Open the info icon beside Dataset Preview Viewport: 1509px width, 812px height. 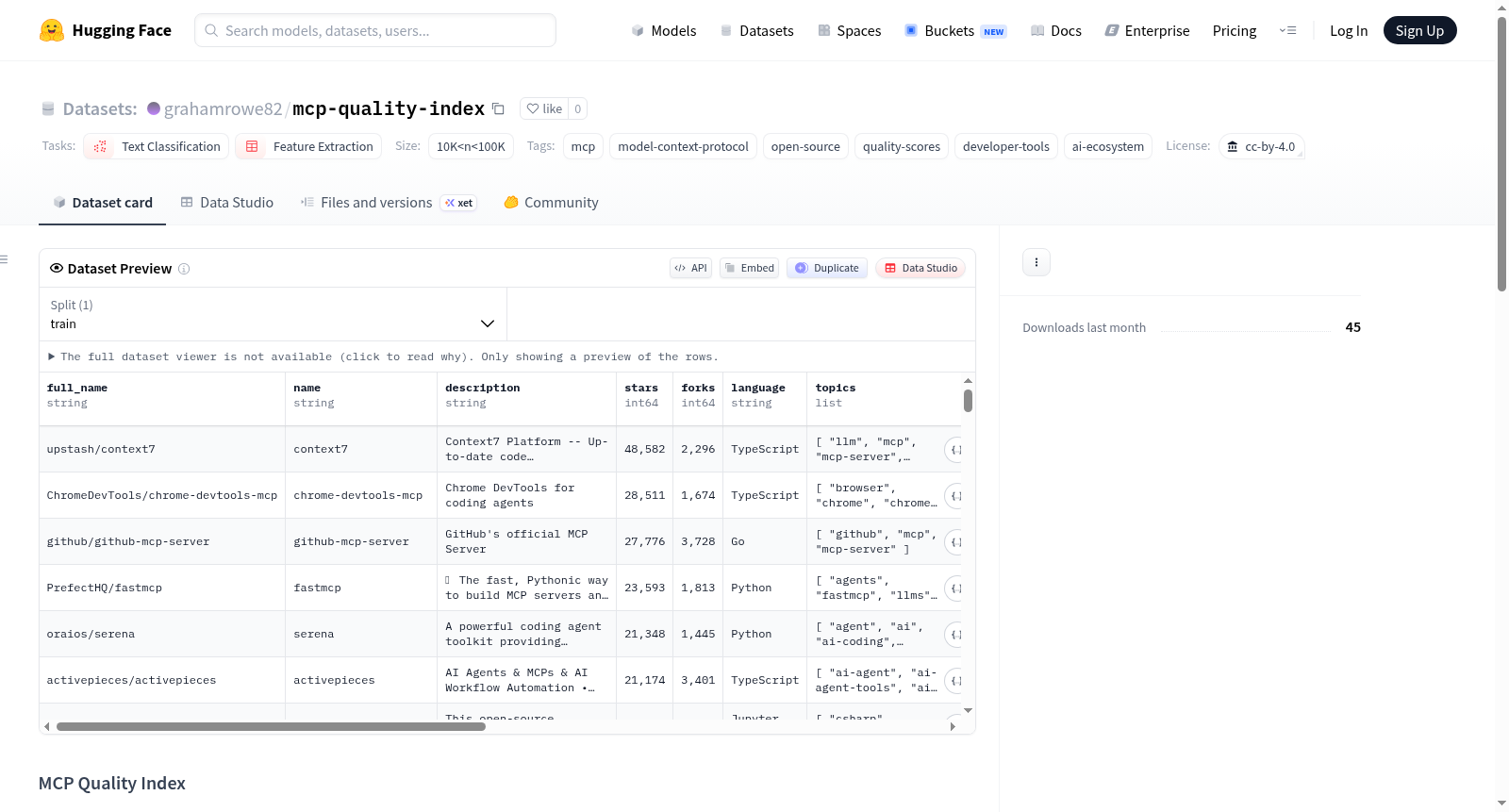184,269
